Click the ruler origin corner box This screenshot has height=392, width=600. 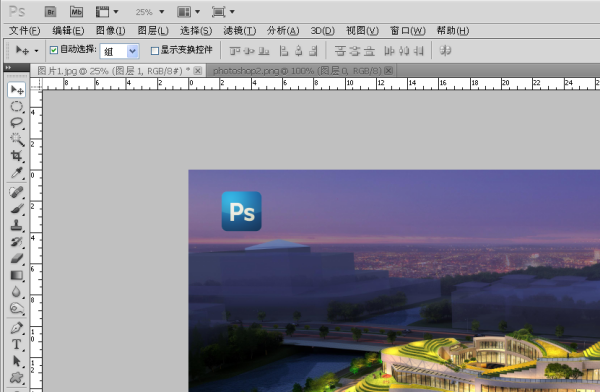coord(36,84)
